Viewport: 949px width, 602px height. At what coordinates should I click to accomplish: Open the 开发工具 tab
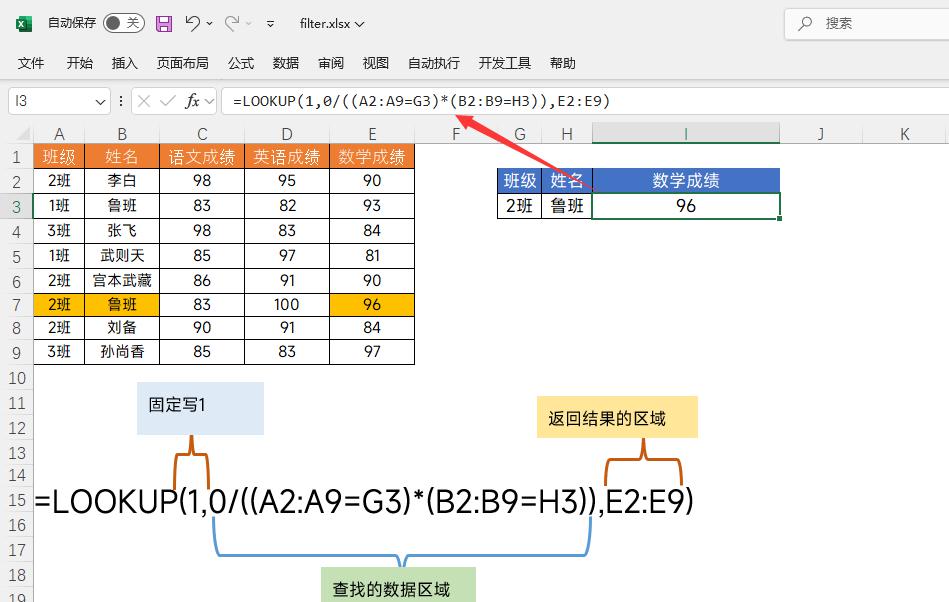tap(504, 63)
